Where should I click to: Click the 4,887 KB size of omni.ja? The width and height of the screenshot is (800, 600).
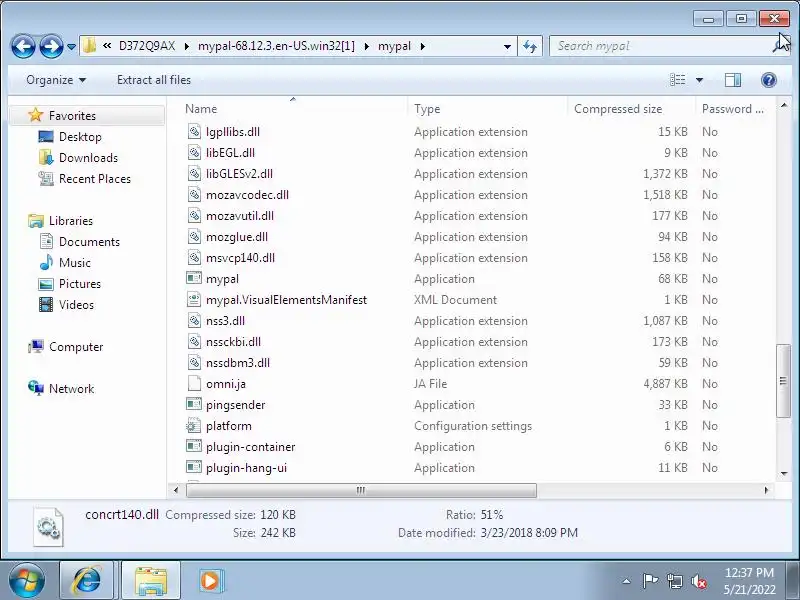click(665, 383)
